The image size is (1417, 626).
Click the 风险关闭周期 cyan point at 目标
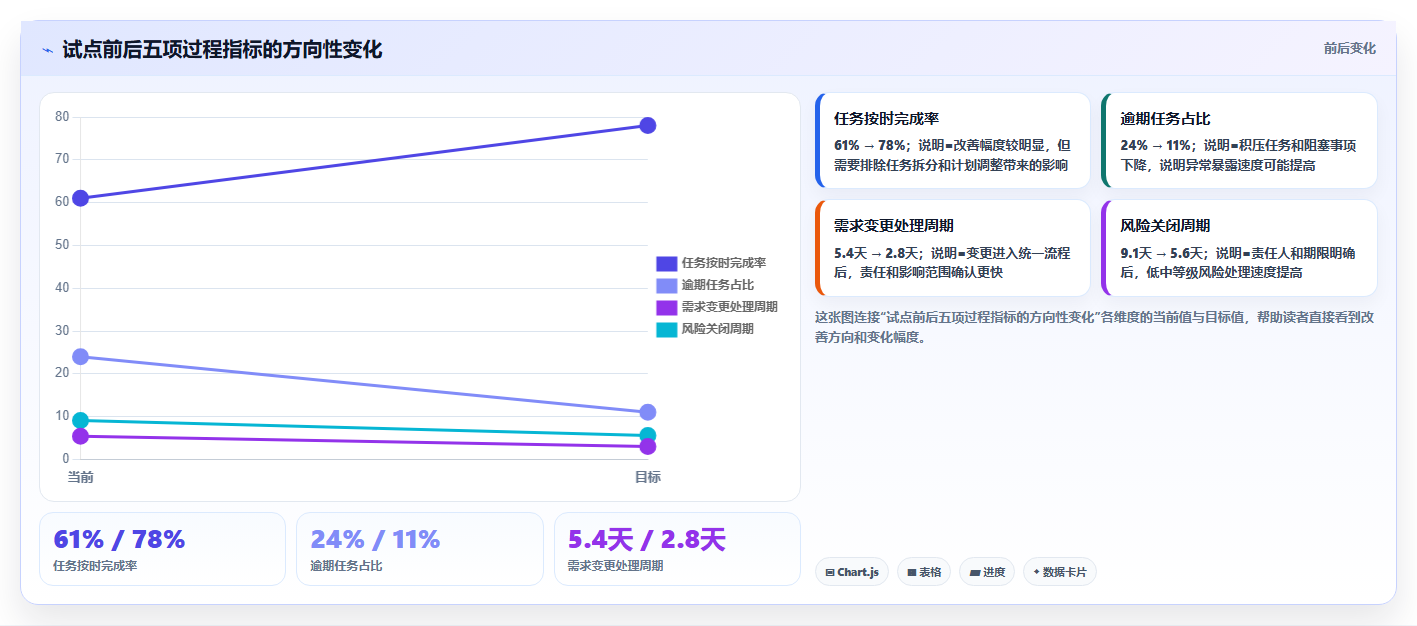point(647,435)
